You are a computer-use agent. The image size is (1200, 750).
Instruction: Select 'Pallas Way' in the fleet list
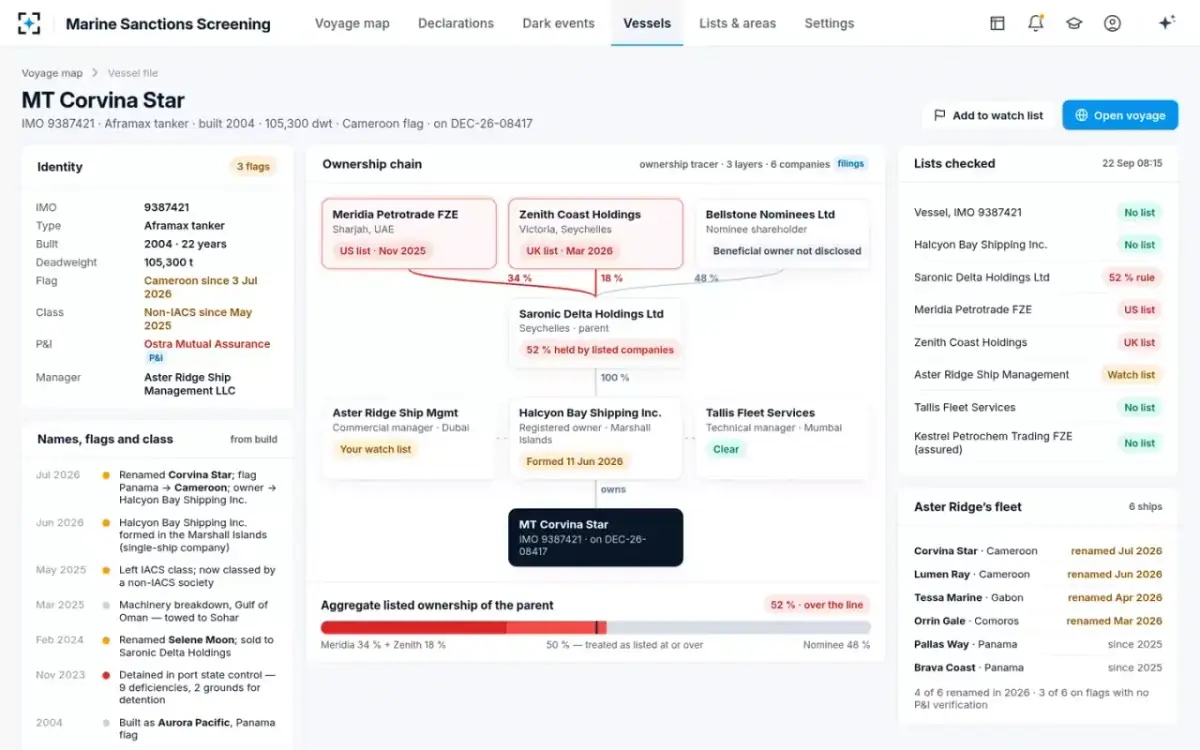click(x=1038, y=644)
